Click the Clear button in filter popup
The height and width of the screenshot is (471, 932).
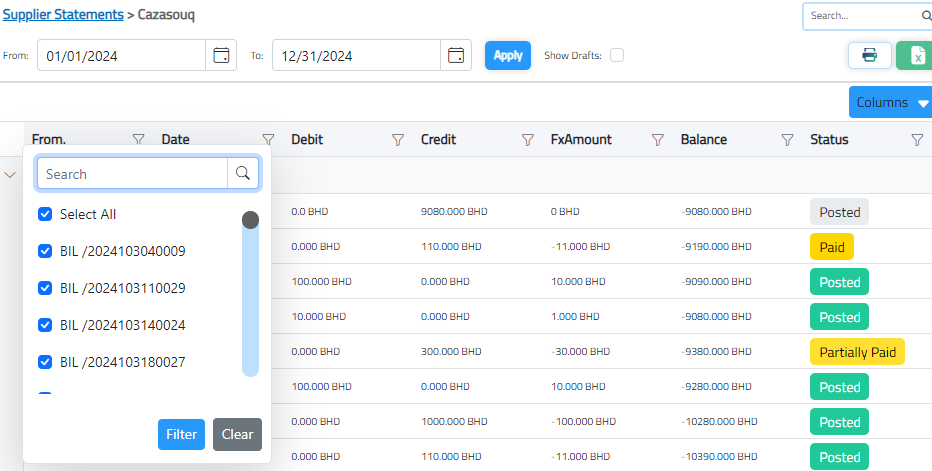[x=237, y=435]
